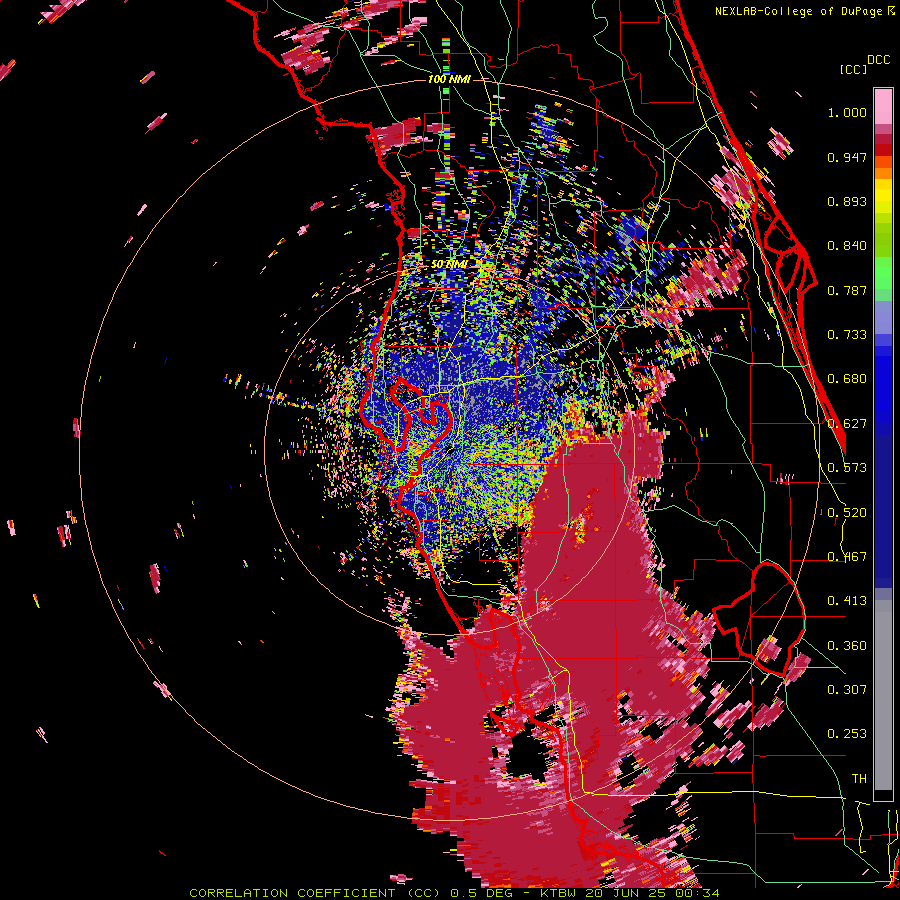Click the NEXLAB-College of DuPage label
The height and width of the screenshot is (900, 900).
point(798,11)
